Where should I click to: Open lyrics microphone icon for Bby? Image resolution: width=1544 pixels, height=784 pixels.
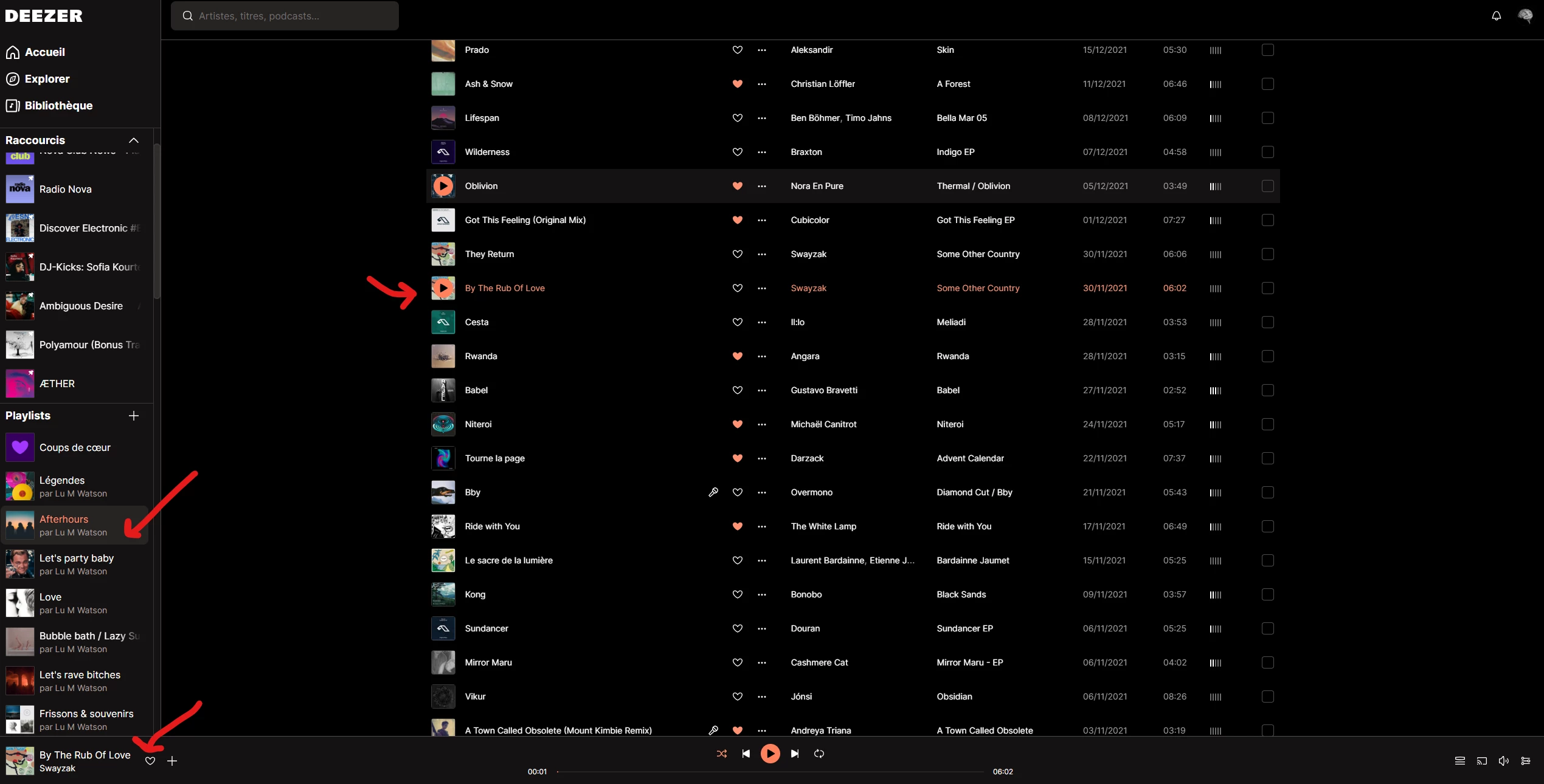(x=713, y=492)
